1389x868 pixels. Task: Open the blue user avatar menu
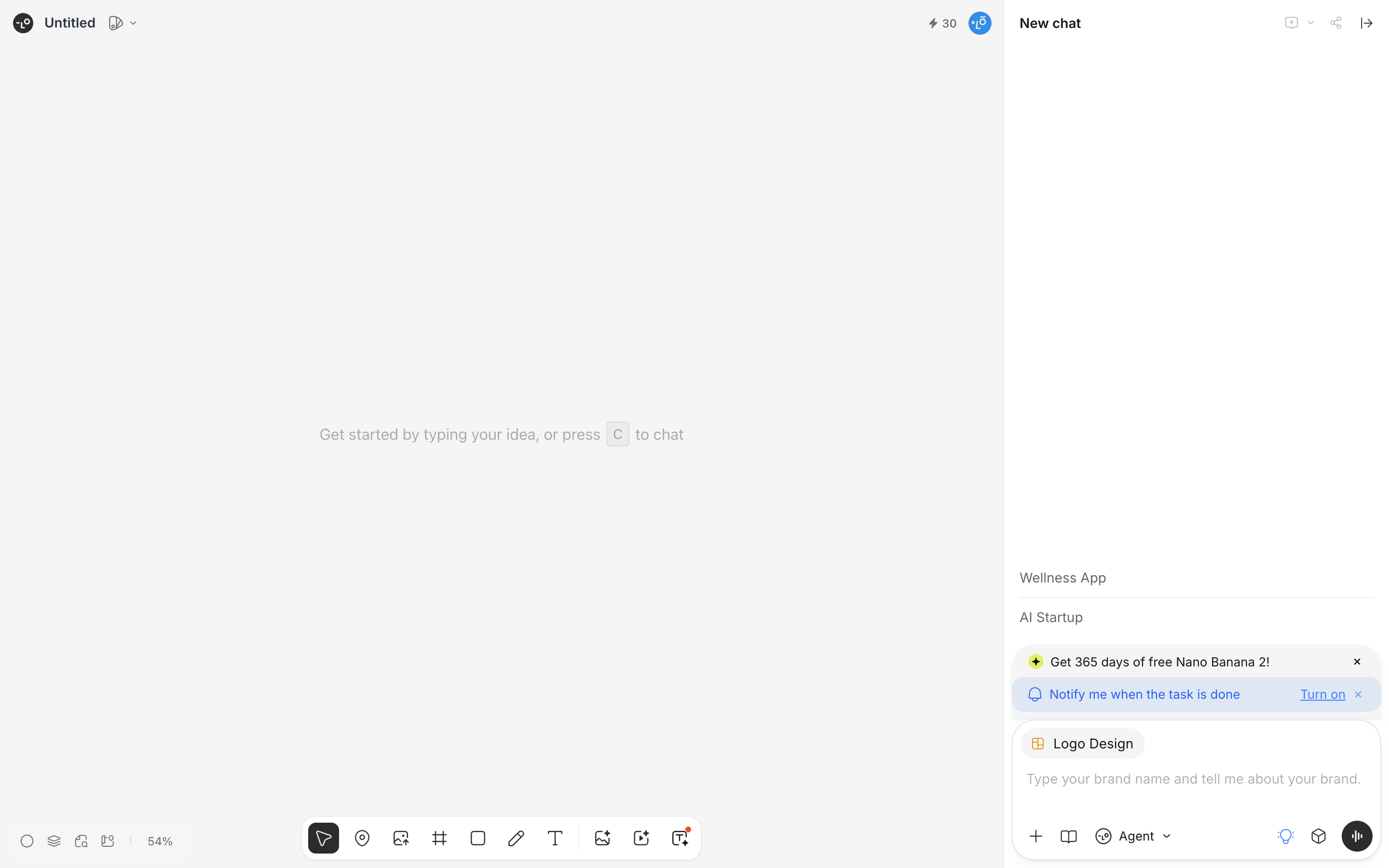pyautogui.click(x=980, y=23)
